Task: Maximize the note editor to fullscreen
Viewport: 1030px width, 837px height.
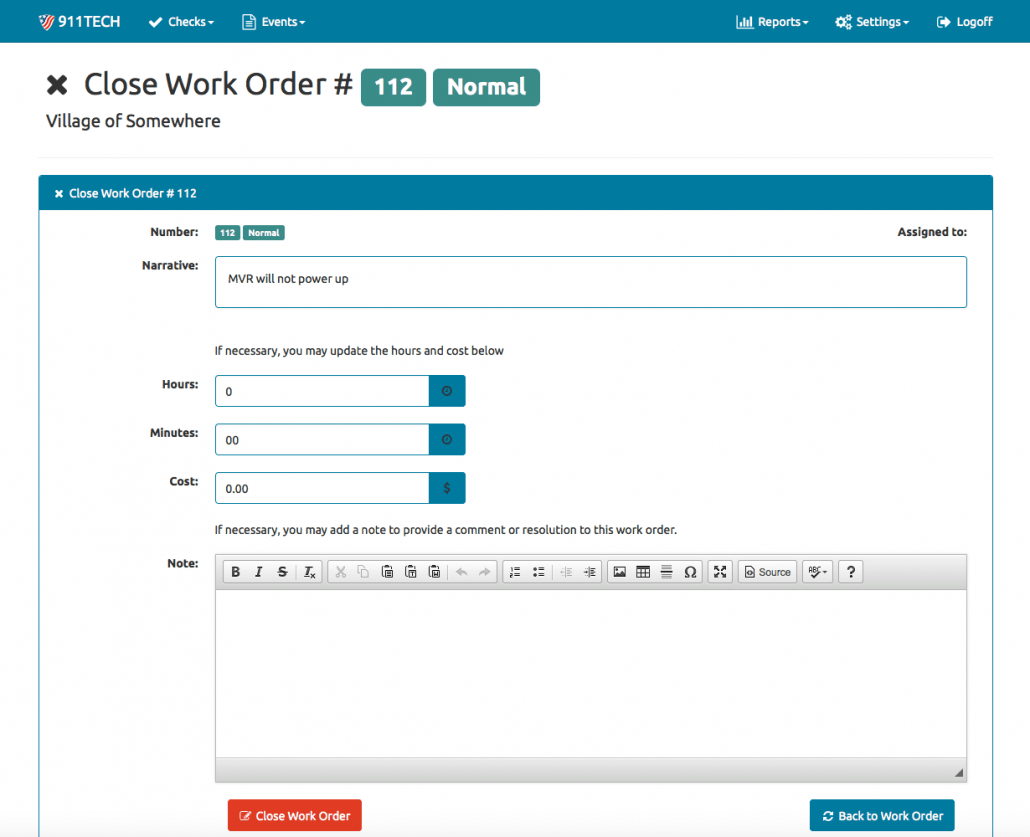Action: pyautogui.click(x=719, y=571)
